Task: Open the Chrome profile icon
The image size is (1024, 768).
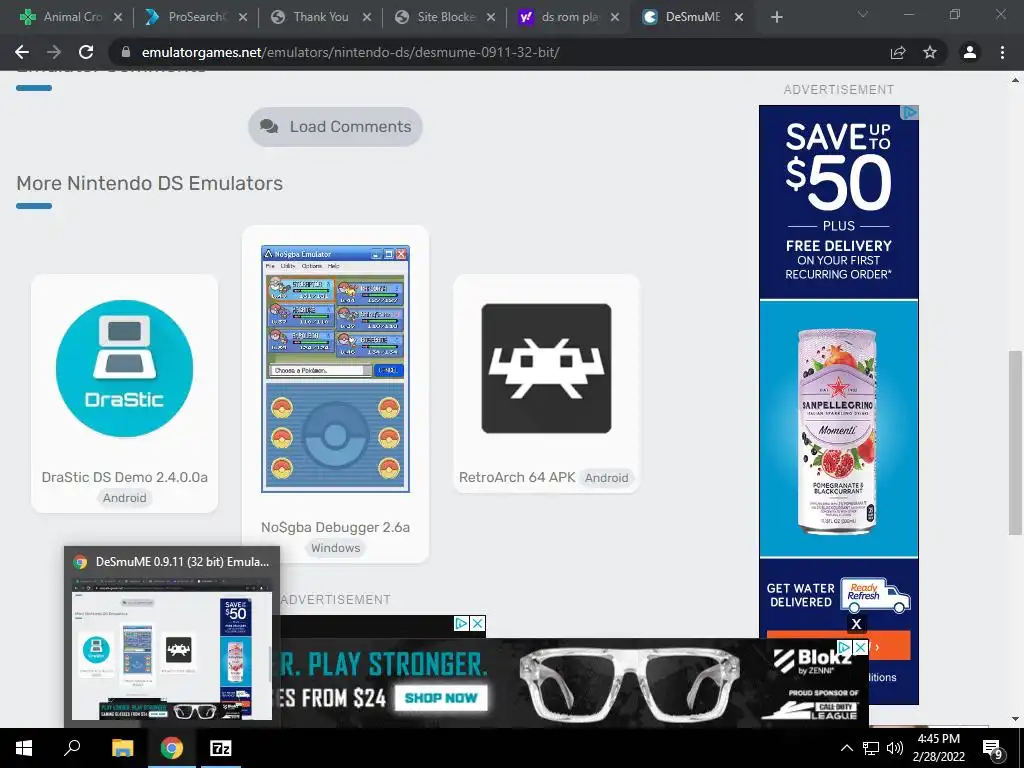Action: (970, 52)
